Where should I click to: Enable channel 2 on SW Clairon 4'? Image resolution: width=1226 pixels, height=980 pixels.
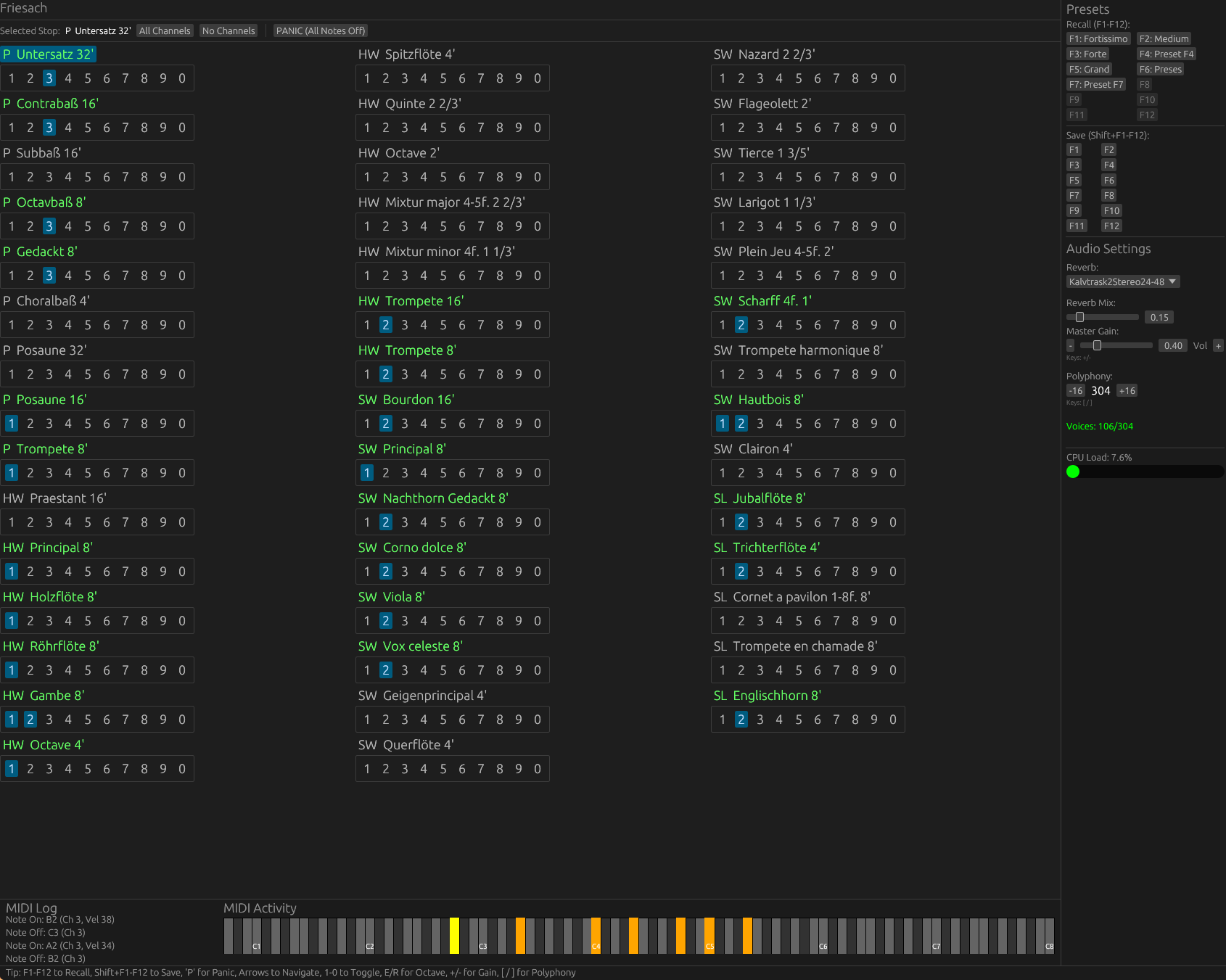(741, 472)
